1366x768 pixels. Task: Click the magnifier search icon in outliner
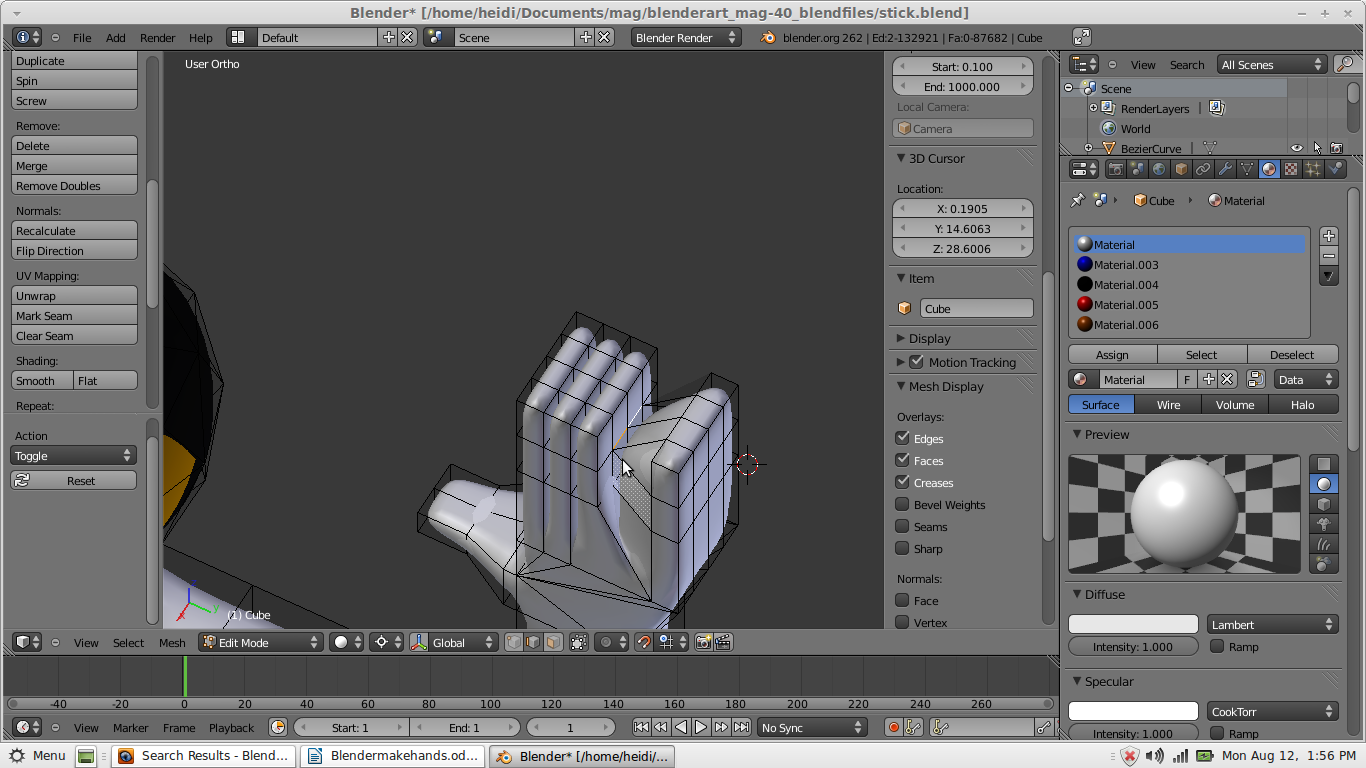click(x=1345, y=64)
